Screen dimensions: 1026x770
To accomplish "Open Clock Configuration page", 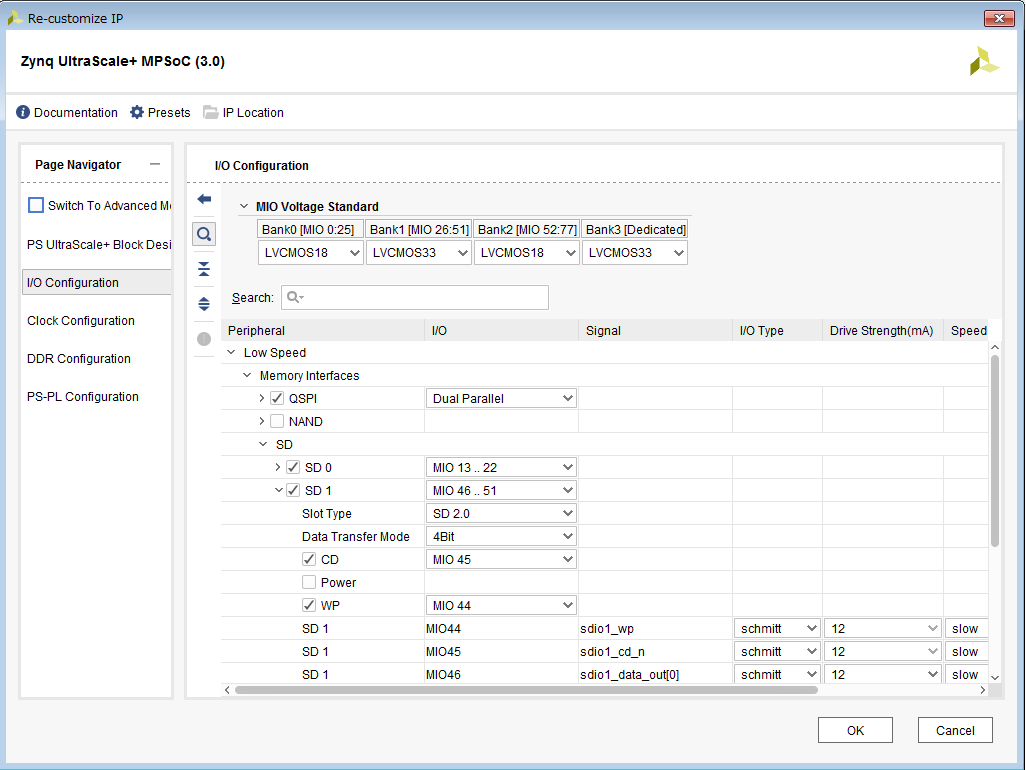I will (x=80, y=321).
